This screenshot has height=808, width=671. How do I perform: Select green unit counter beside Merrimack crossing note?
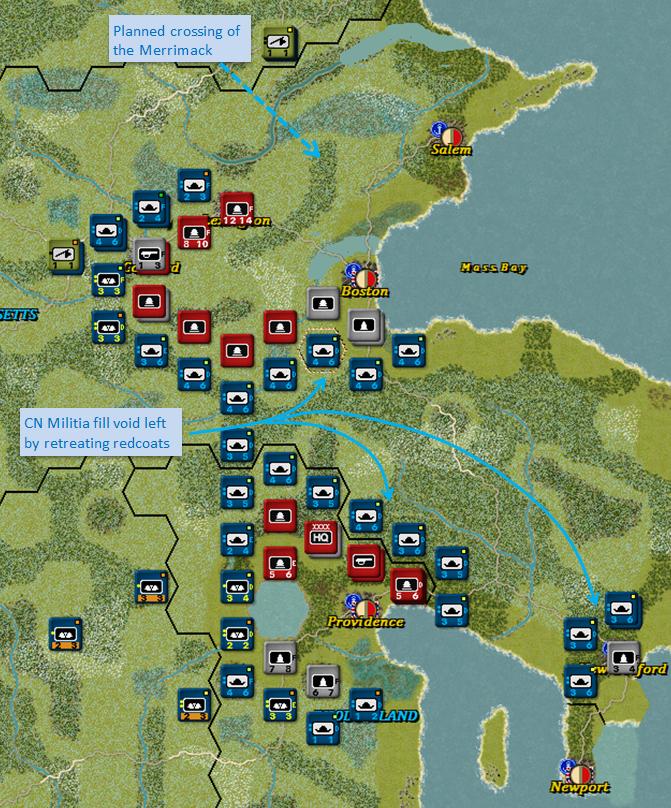coord(280,42)
